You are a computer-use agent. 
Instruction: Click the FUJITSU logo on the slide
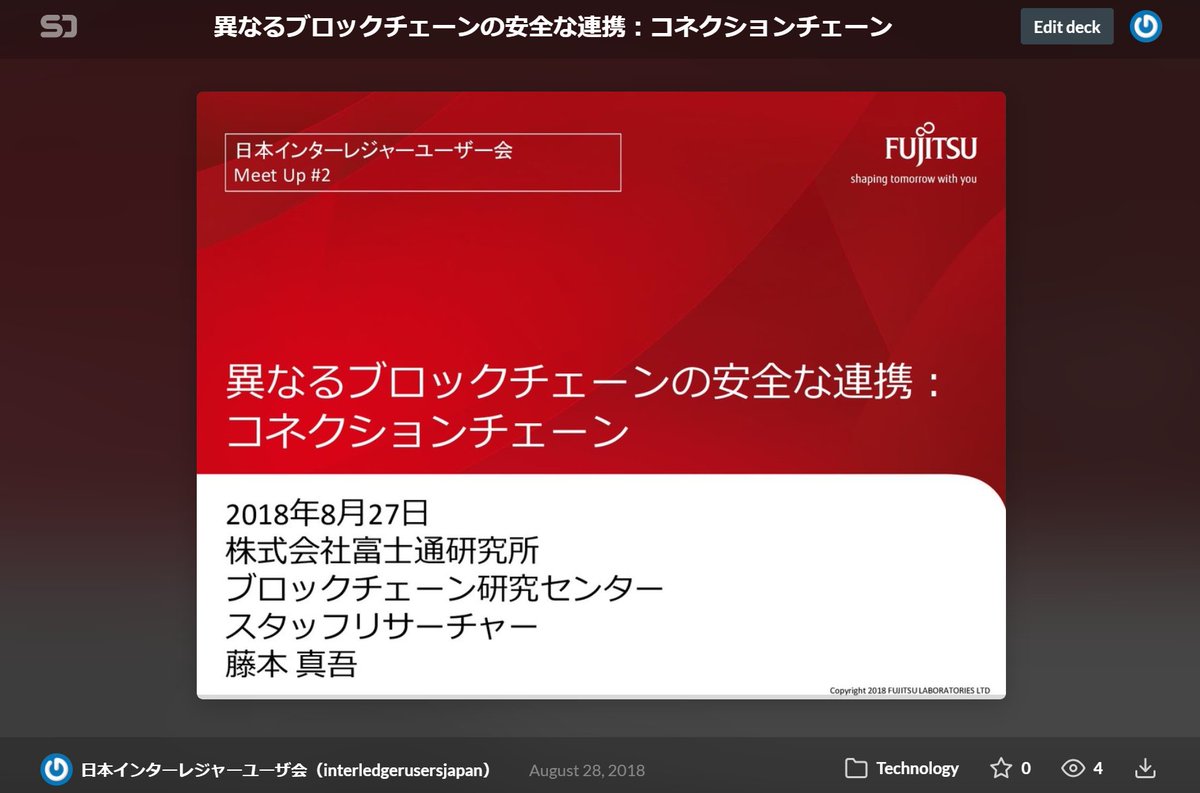(x=931, y=148)
